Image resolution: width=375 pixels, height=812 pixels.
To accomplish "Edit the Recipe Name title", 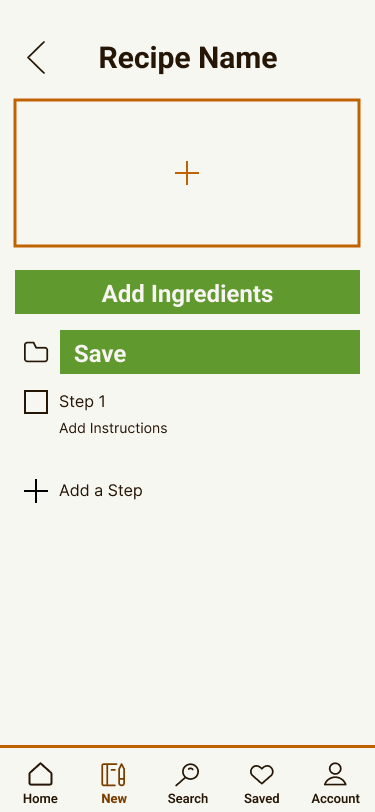I will tap(188, 57).
